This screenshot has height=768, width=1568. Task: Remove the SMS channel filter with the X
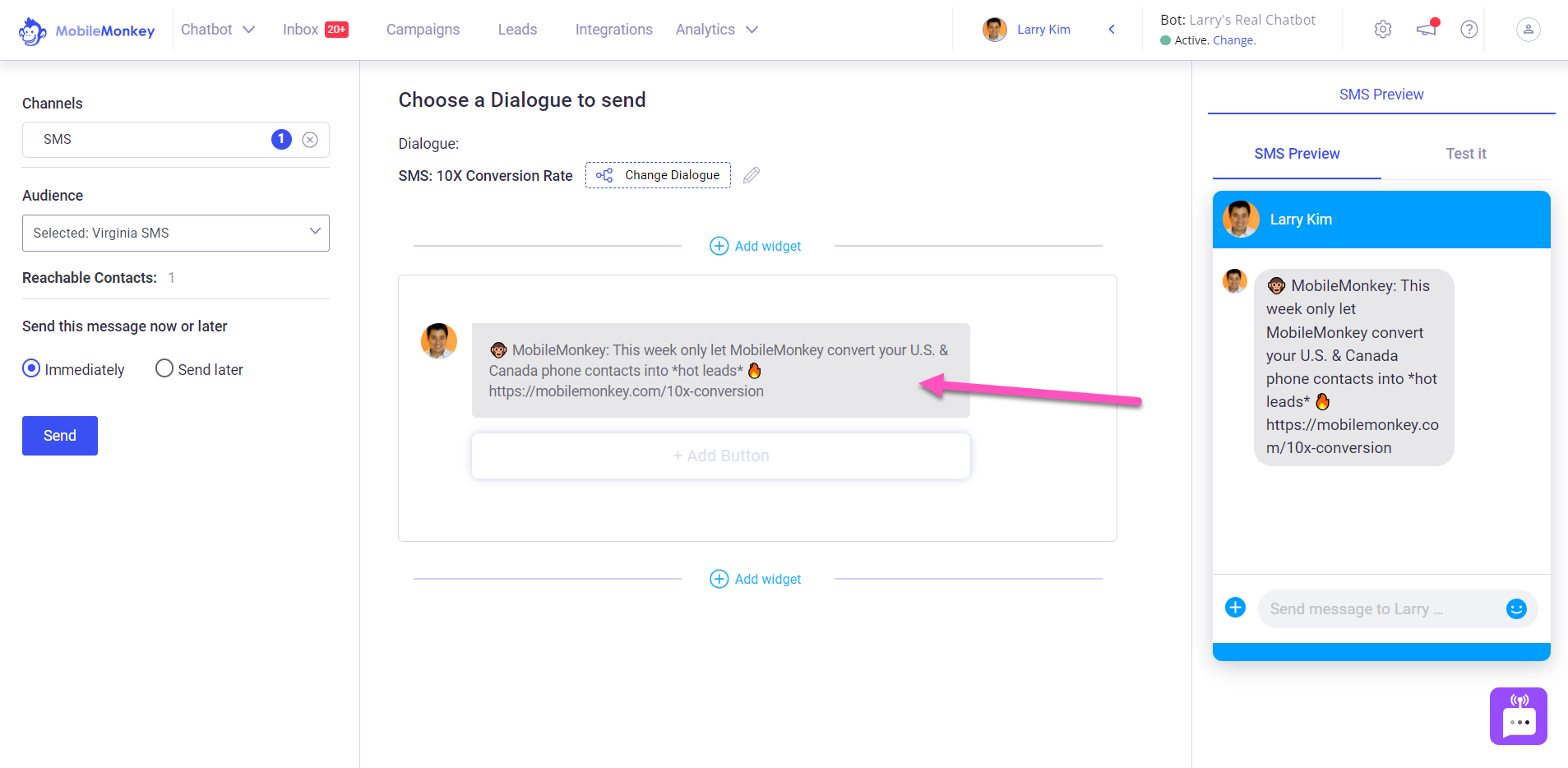click(x=310, y=139)
